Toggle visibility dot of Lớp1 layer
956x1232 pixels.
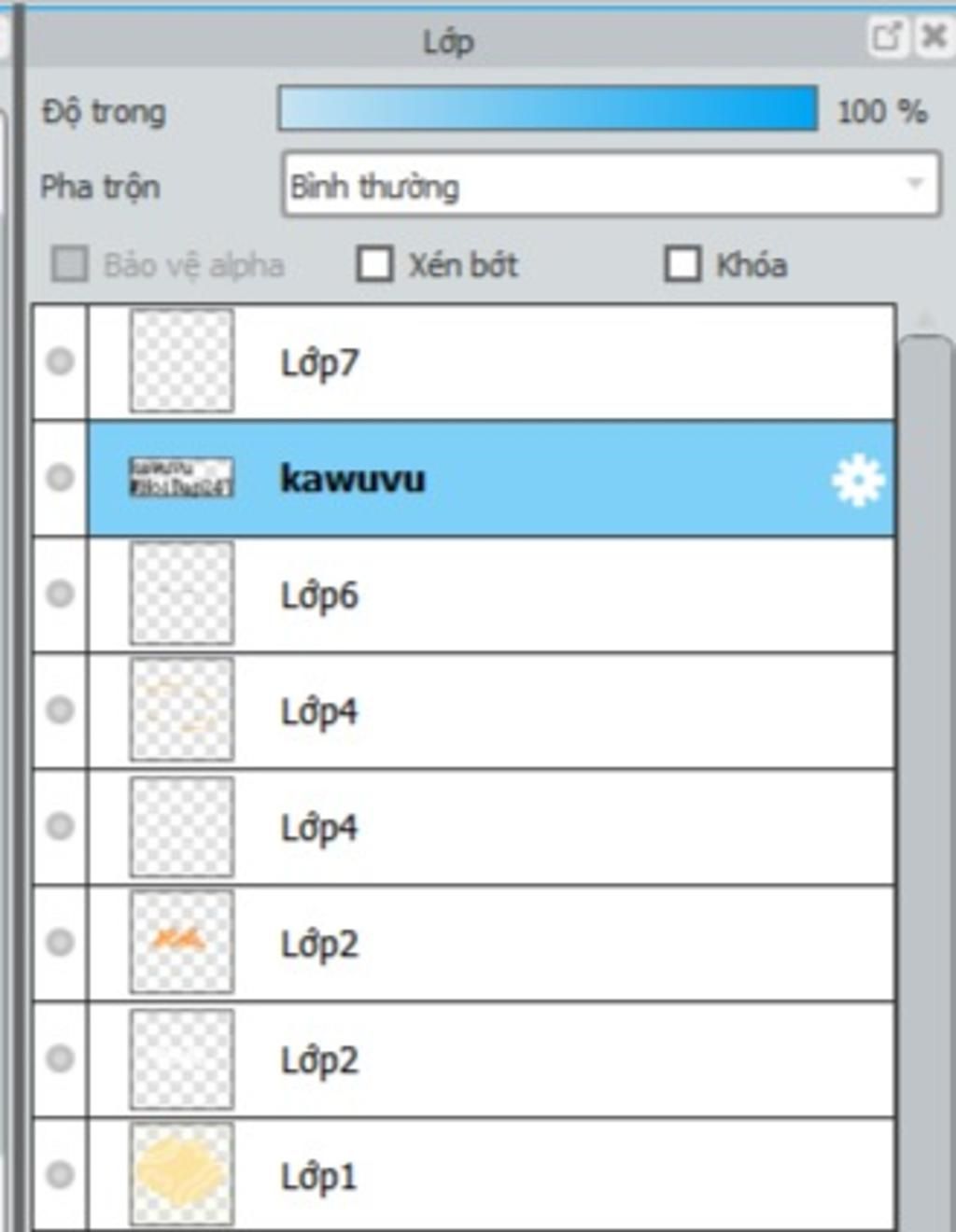[x=60, y=1174]
